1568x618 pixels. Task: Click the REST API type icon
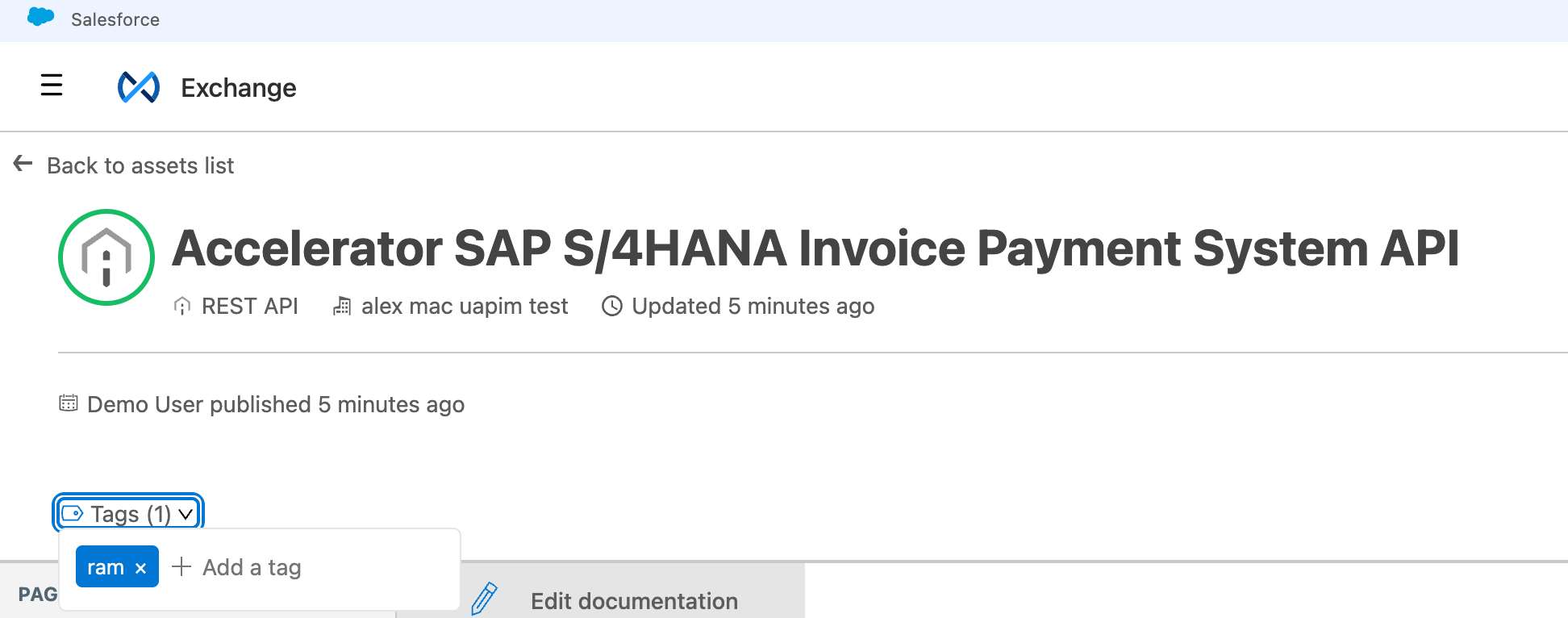(x=182, y=307)
